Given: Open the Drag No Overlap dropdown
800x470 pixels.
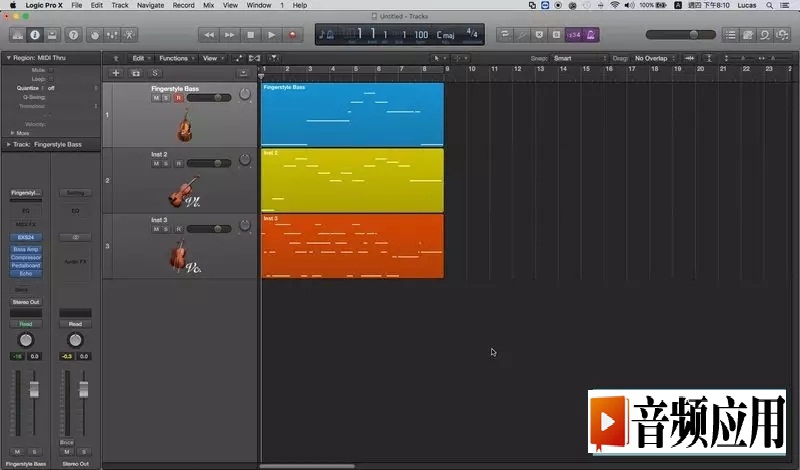Looking at the screenshot, I should [655, 58].
